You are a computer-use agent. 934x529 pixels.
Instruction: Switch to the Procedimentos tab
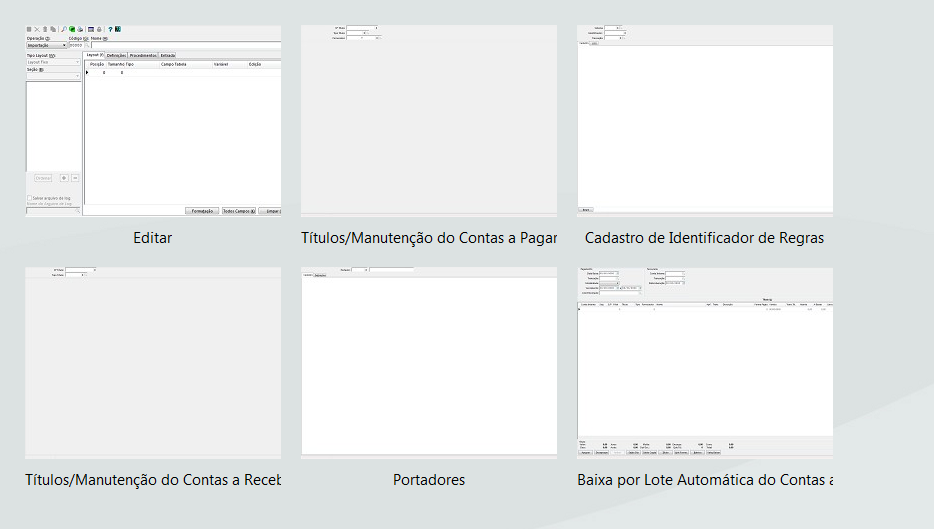142,55
